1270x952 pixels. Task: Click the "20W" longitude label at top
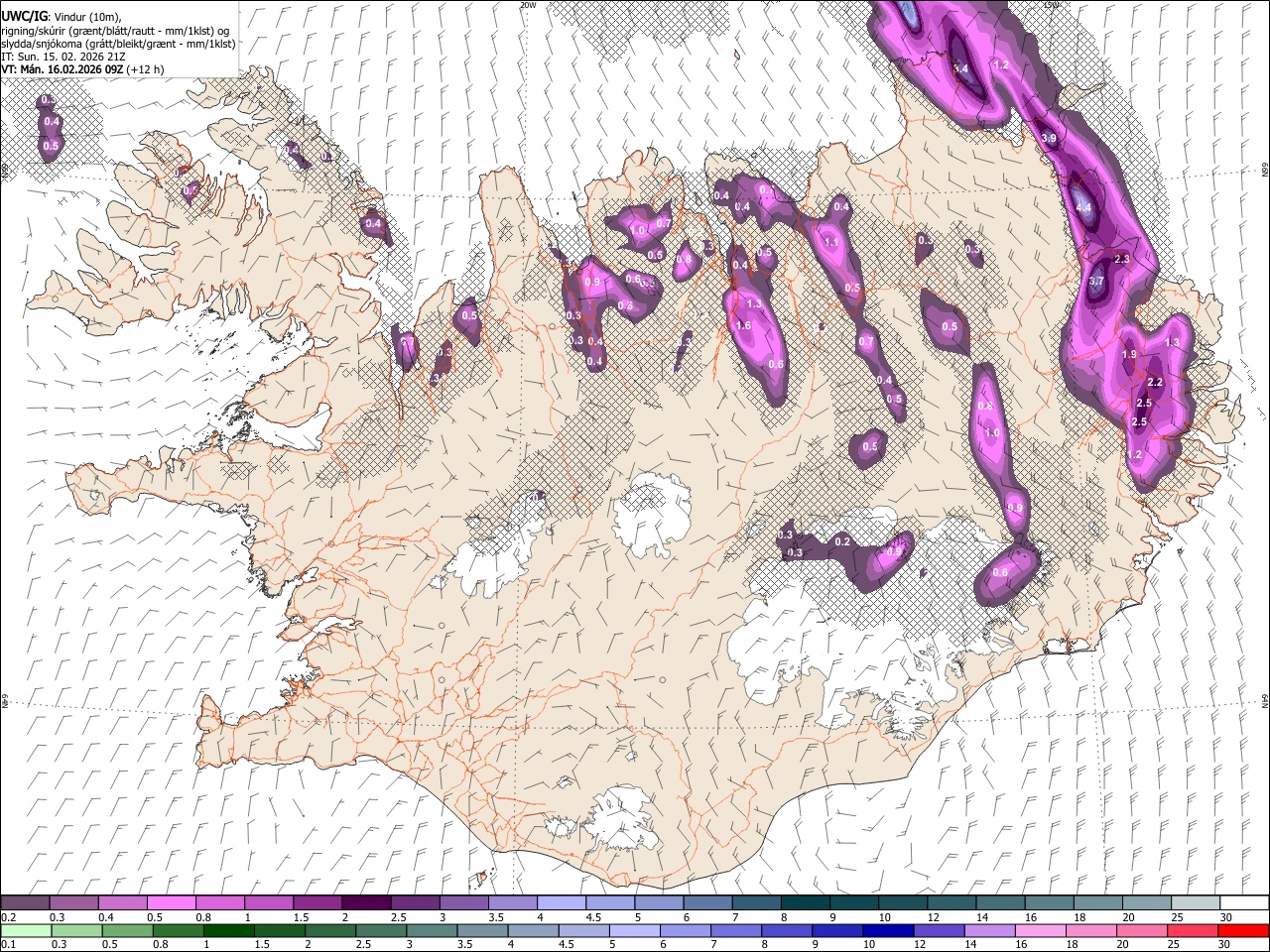click(528, 5)
